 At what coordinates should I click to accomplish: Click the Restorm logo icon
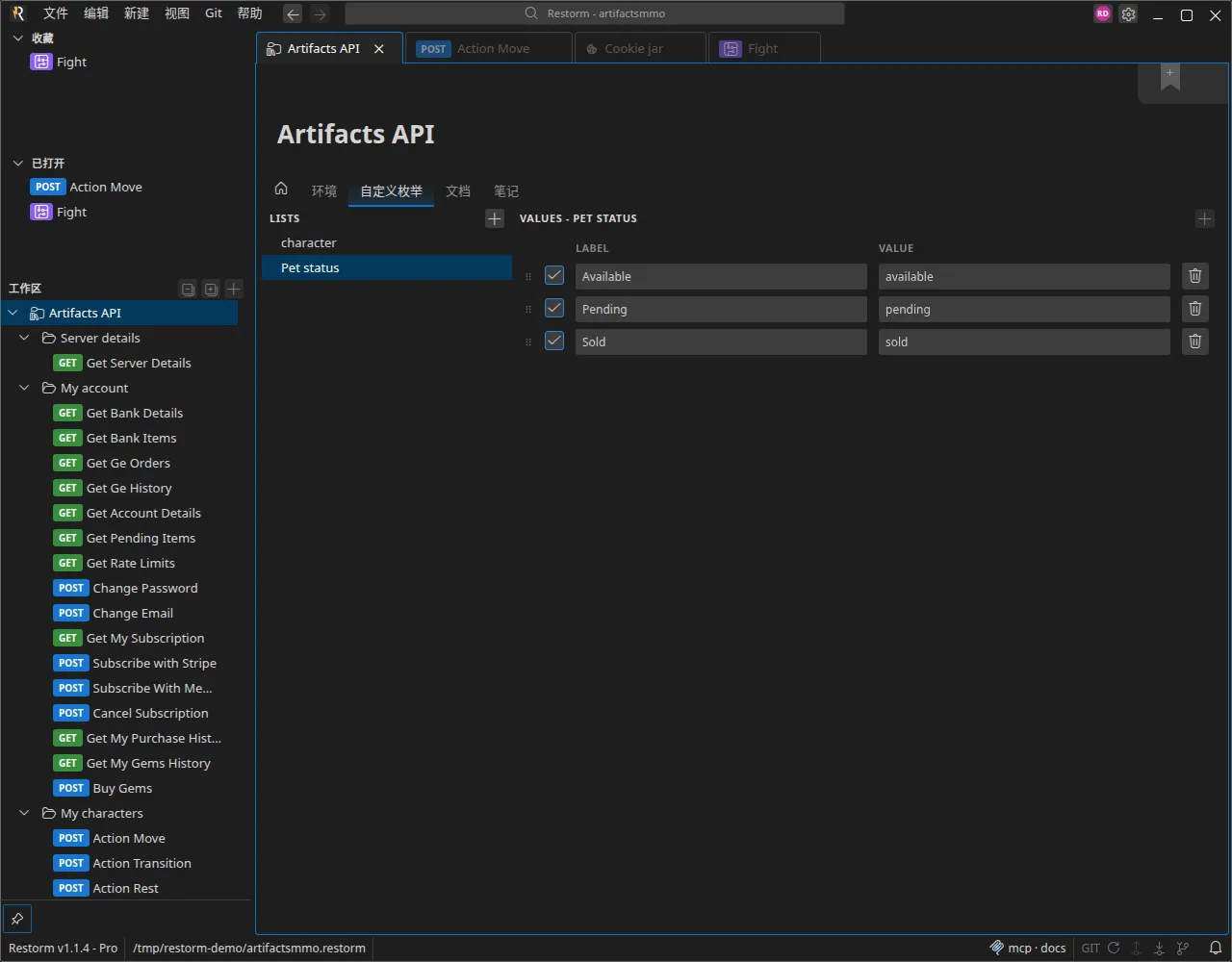17,13
